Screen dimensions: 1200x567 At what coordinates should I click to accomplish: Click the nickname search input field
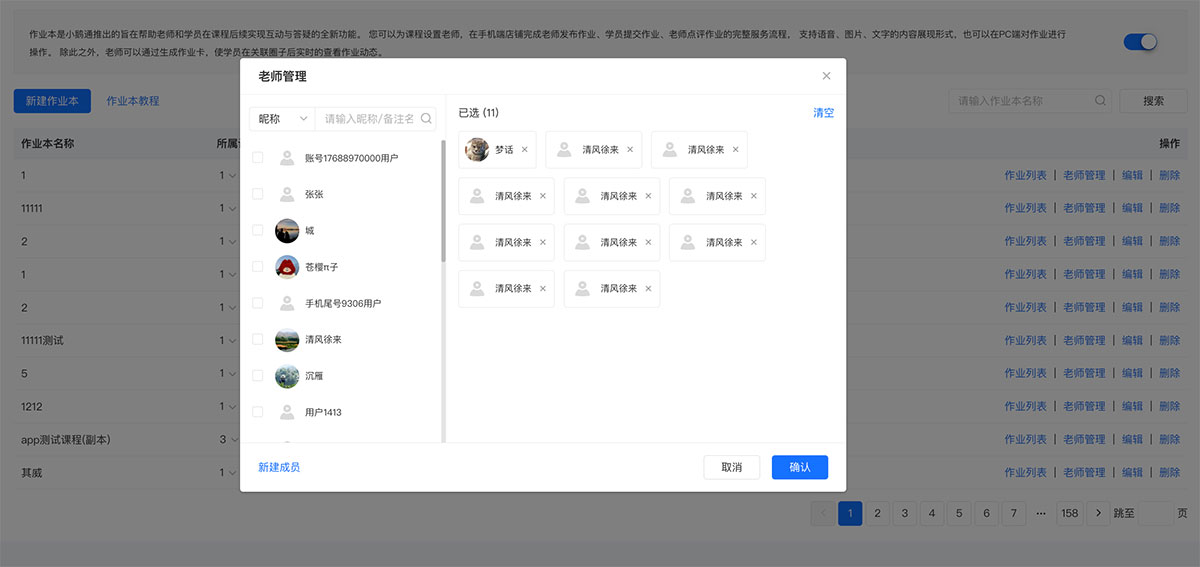click(x=368, y=119)
